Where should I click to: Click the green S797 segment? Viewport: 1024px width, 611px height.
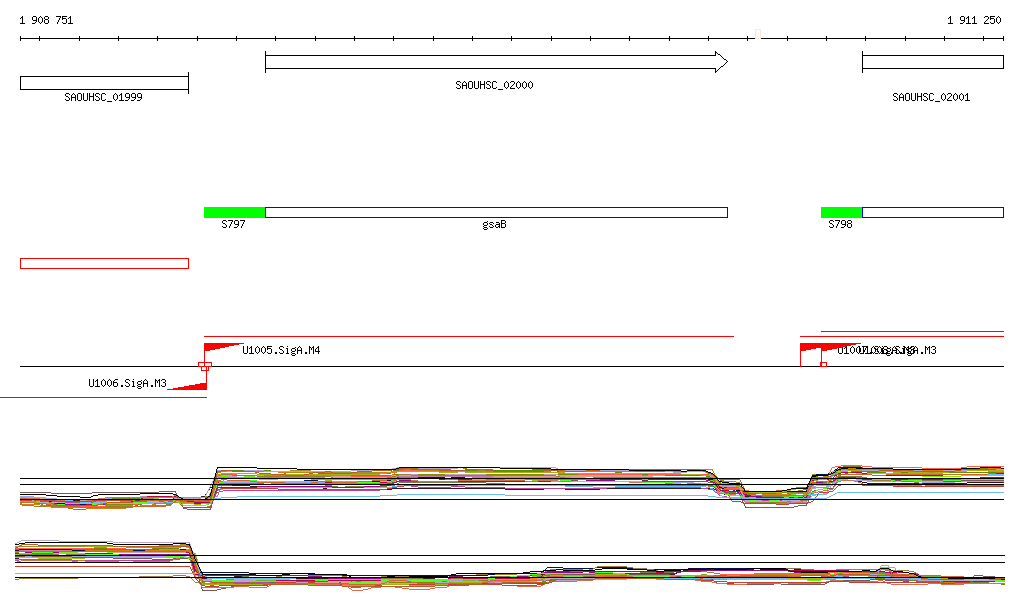[234, 212]
